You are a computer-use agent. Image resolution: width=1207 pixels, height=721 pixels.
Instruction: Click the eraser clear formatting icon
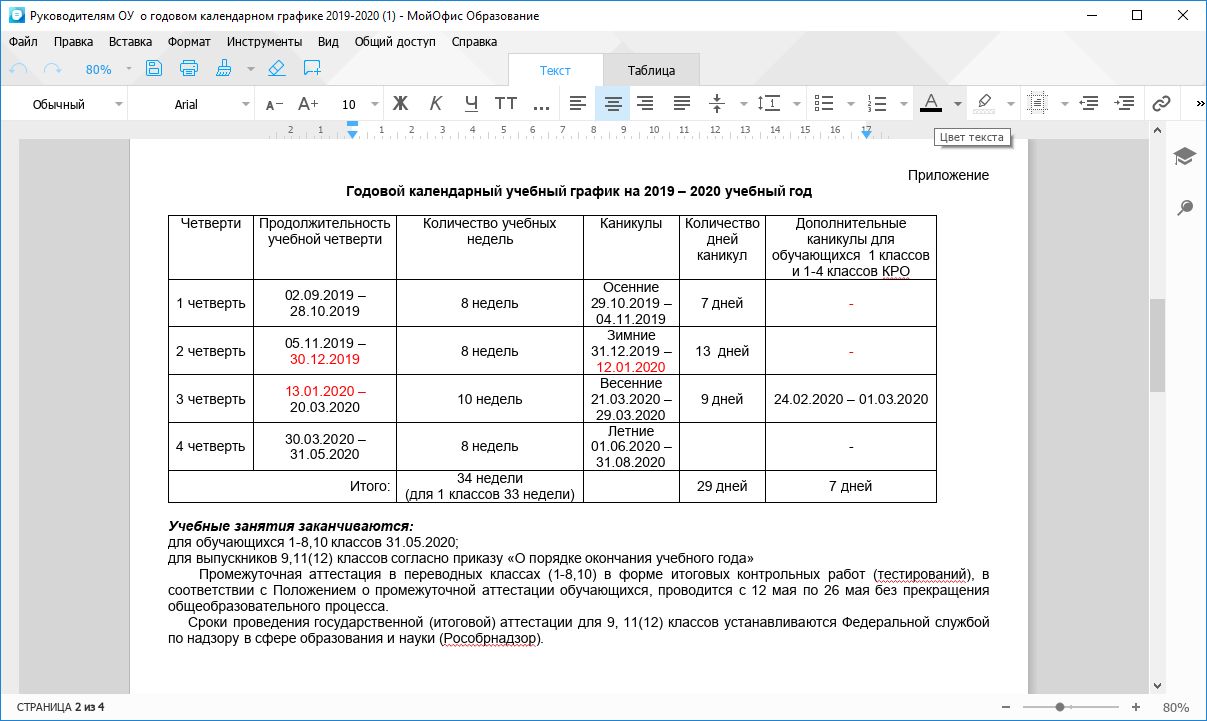[277, 69]
